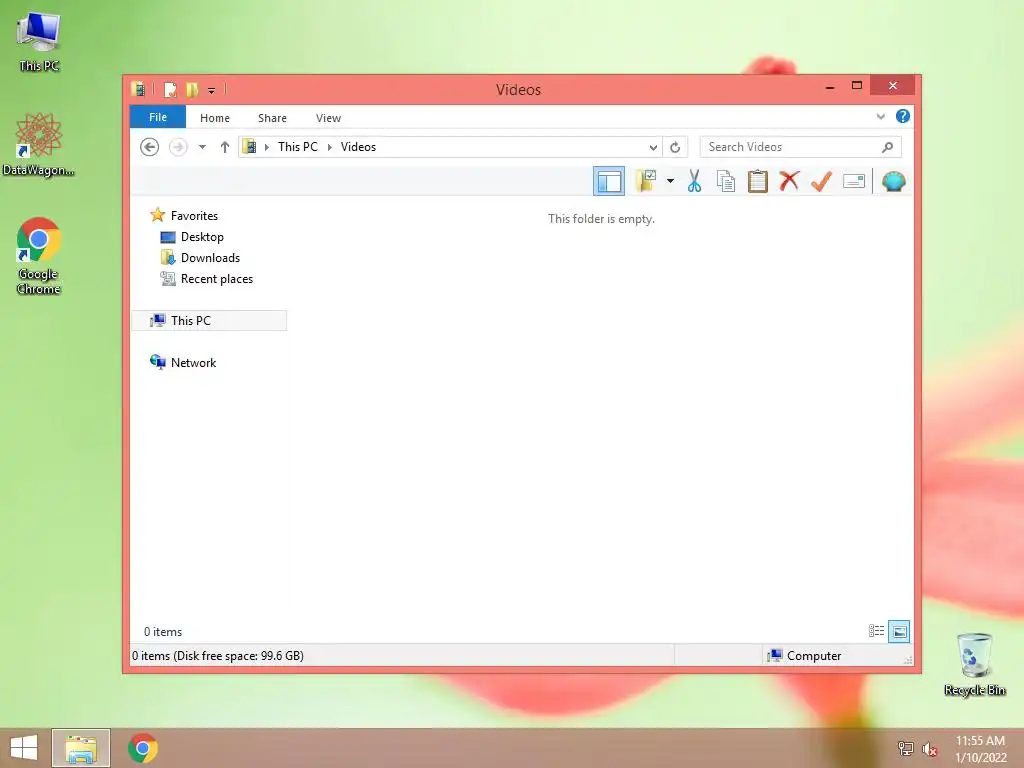The width and height of the screenshot is (1024, 768).
Task: Click Videos window system icon in title bar
Action: pyautogui.click(x=138, y=89)
